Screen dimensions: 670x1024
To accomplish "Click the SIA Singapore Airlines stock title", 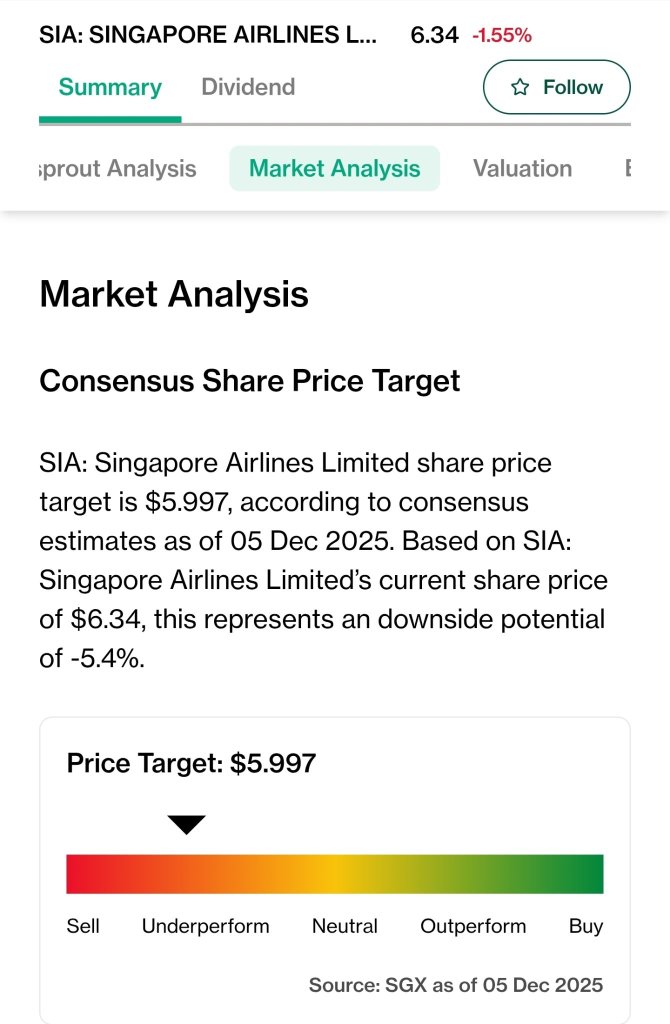I will point(208,35).
